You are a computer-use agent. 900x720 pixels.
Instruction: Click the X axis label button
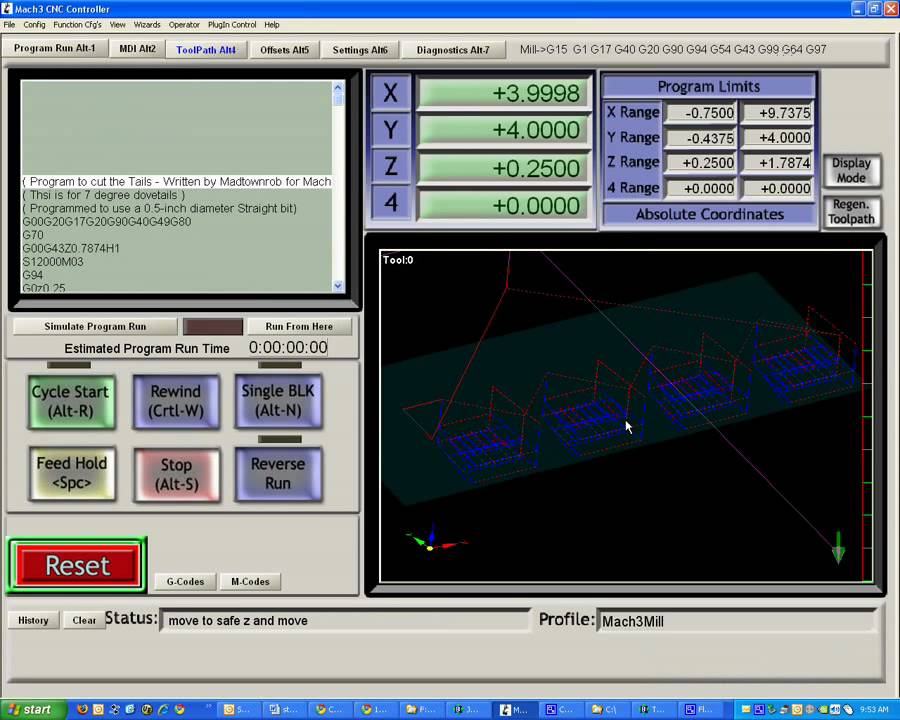[x=390, y=92]
